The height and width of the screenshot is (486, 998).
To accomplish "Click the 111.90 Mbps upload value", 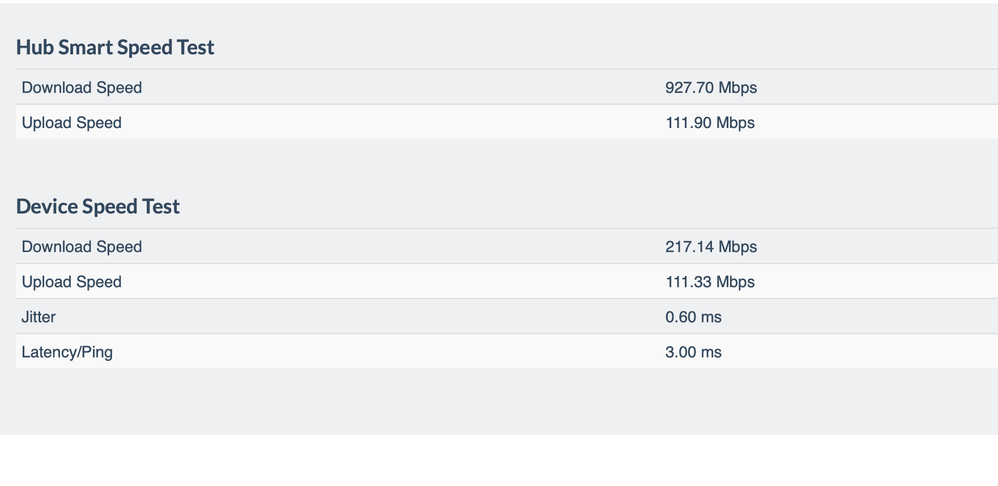I will click(x=710, y=123).
